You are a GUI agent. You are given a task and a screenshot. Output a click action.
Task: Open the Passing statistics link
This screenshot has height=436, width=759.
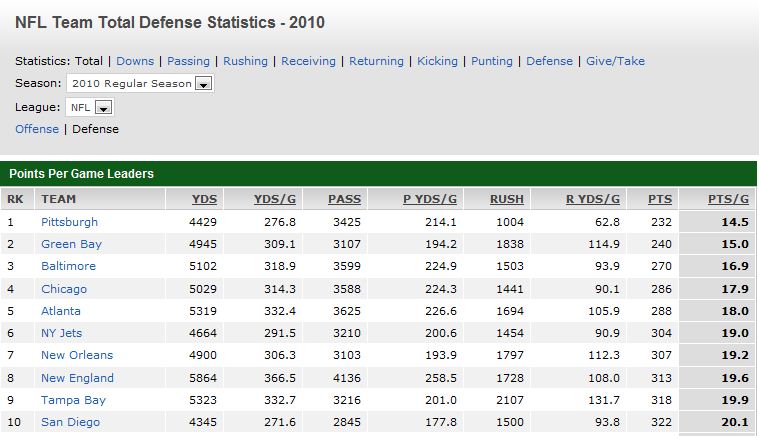[x=188, y=61]
